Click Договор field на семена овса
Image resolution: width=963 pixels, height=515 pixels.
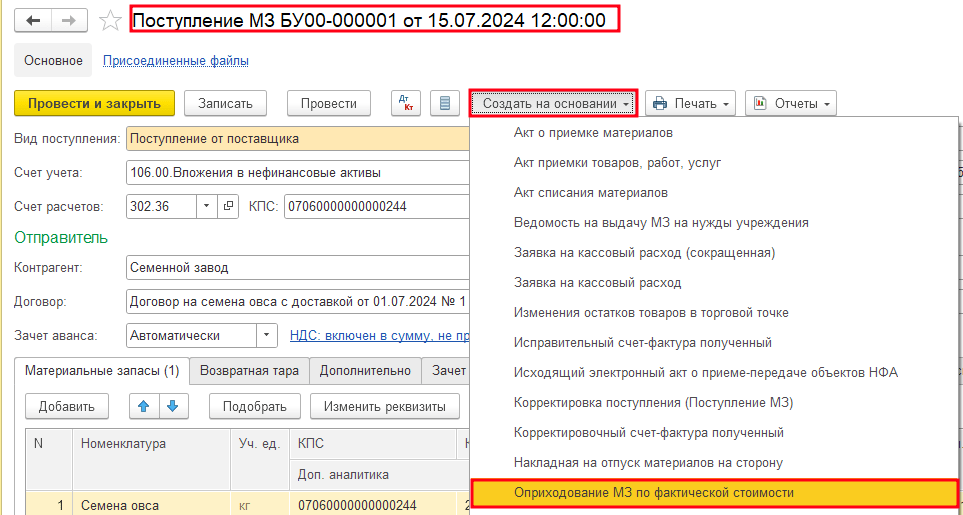298,302
